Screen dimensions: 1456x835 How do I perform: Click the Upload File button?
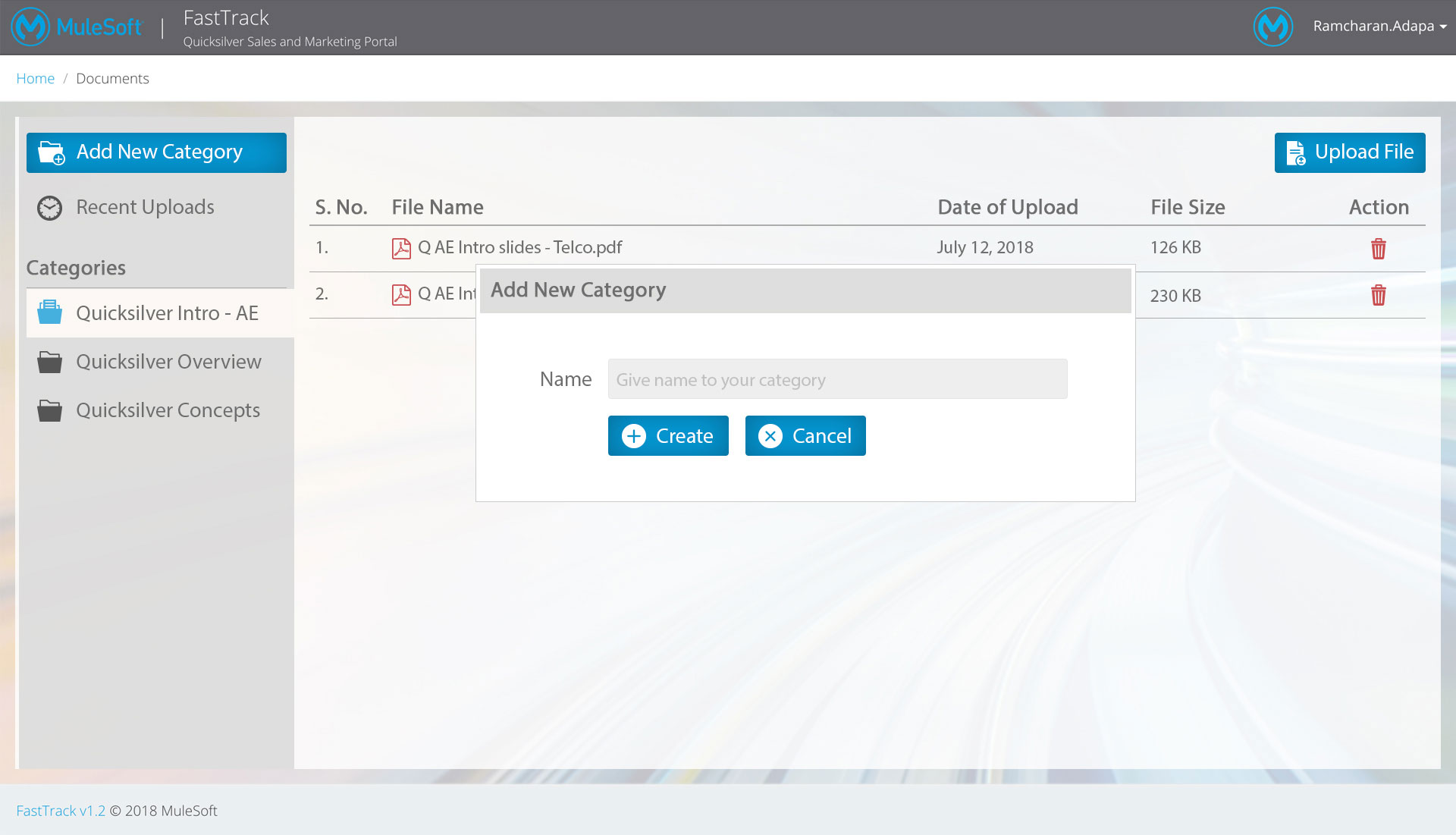[1349, 152]
